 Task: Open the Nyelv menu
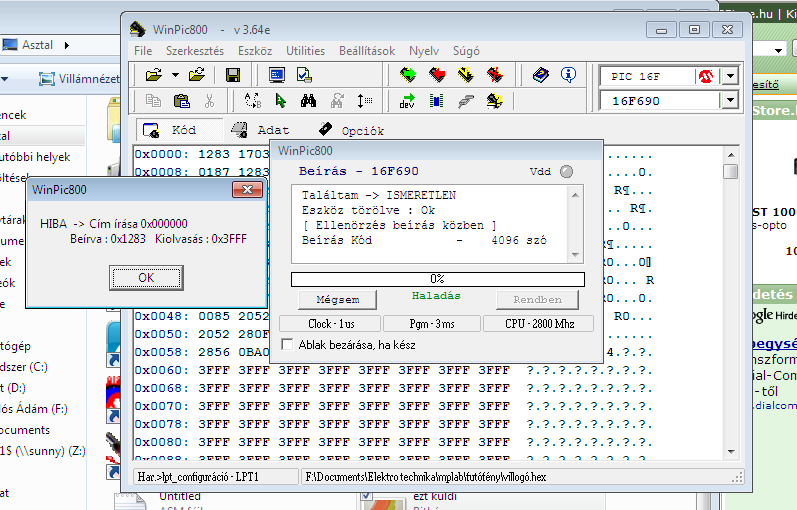(x=424, y=51)
